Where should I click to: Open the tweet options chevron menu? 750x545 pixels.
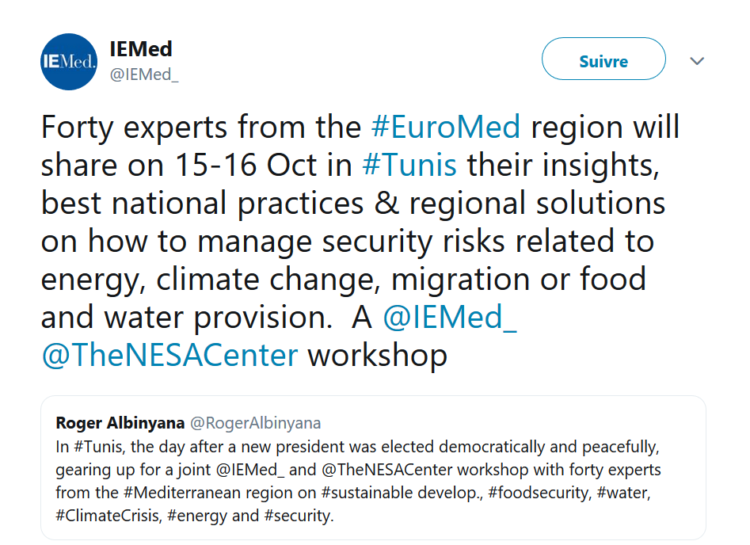697,61
